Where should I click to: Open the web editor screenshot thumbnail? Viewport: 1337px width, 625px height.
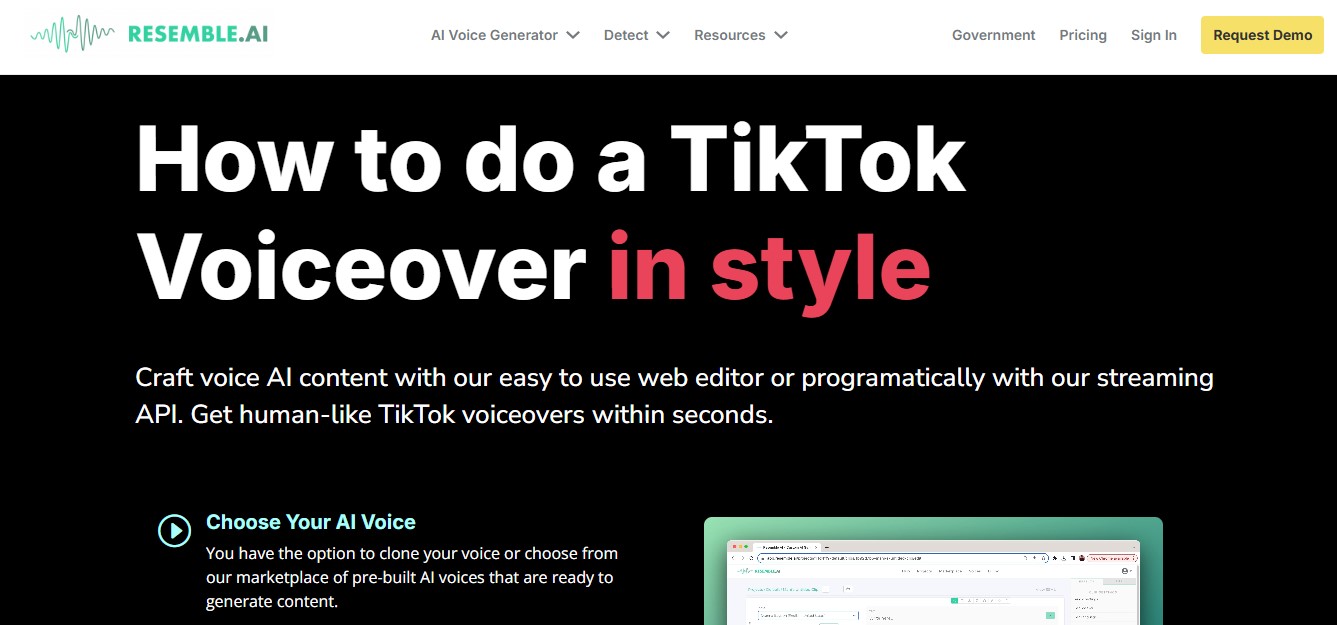click(933, 571)
